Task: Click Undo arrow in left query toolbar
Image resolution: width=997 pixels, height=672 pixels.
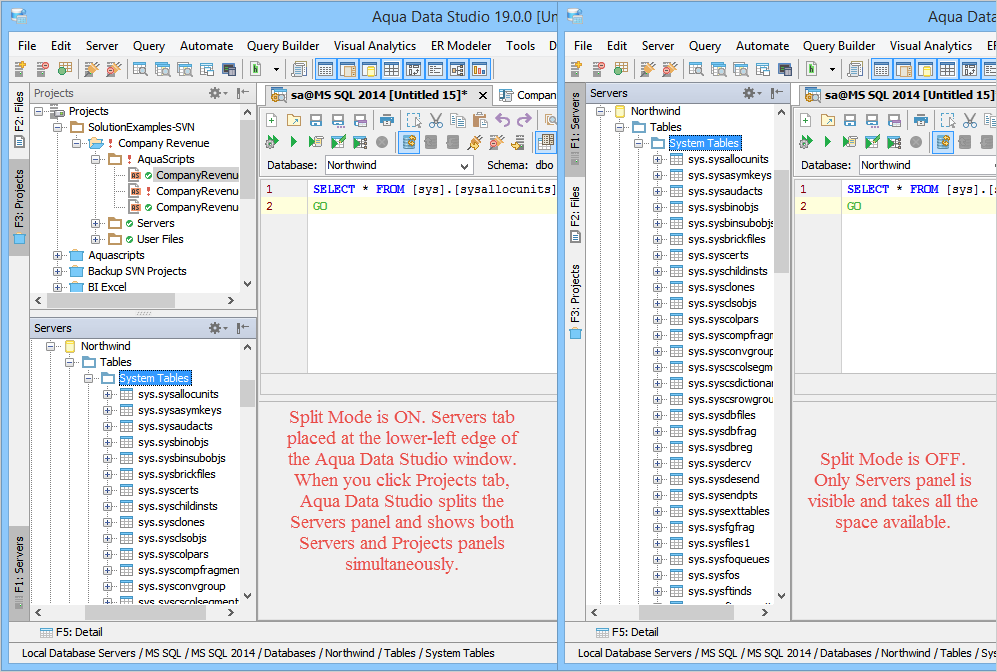Action: click(x=502, y=120)
